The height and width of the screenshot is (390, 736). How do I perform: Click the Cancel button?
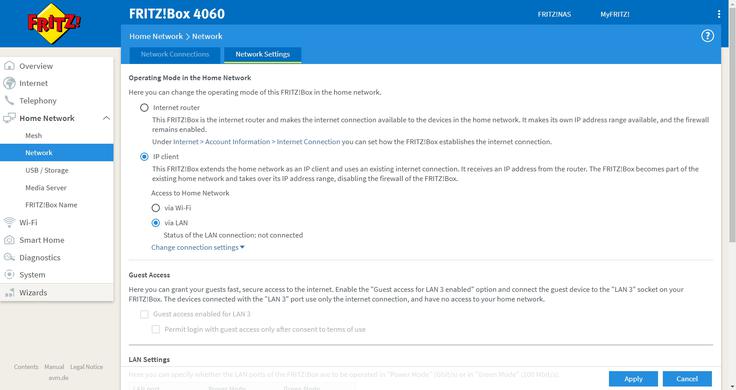tap(687, 379)
